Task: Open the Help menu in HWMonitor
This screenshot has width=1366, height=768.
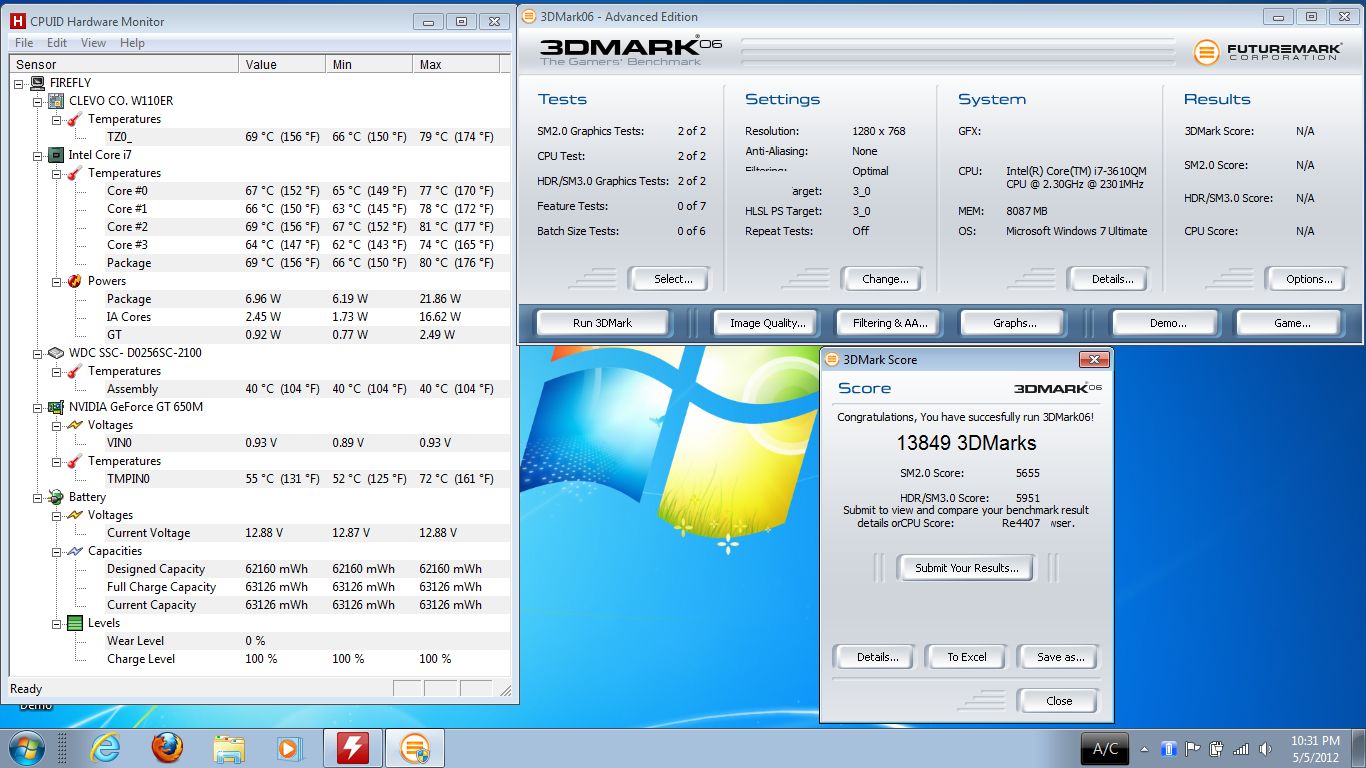Action: (x=132, y=43)
